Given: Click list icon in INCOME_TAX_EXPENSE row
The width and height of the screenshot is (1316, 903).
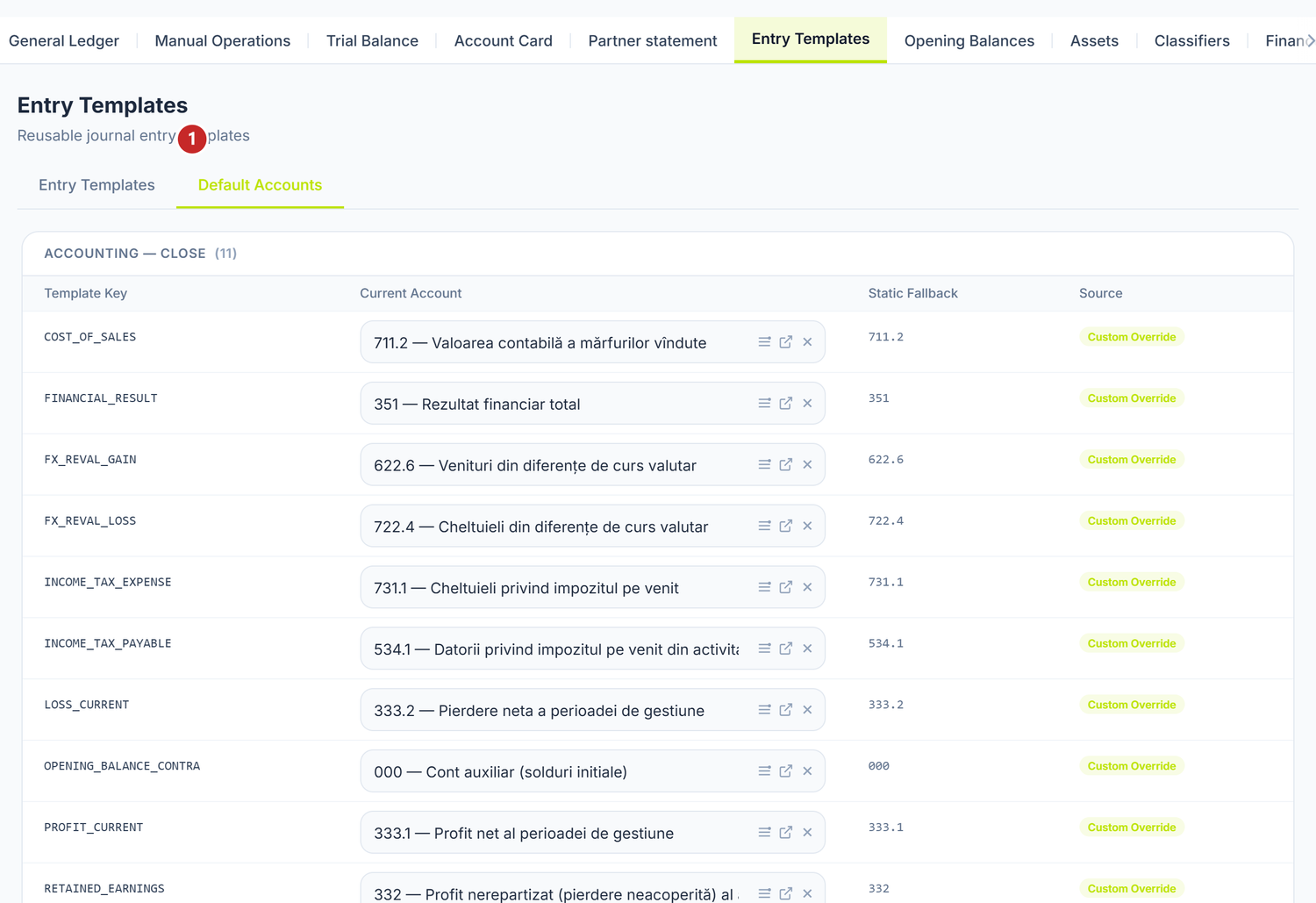Looking at the screenshot, I should [x=764, y=587].
